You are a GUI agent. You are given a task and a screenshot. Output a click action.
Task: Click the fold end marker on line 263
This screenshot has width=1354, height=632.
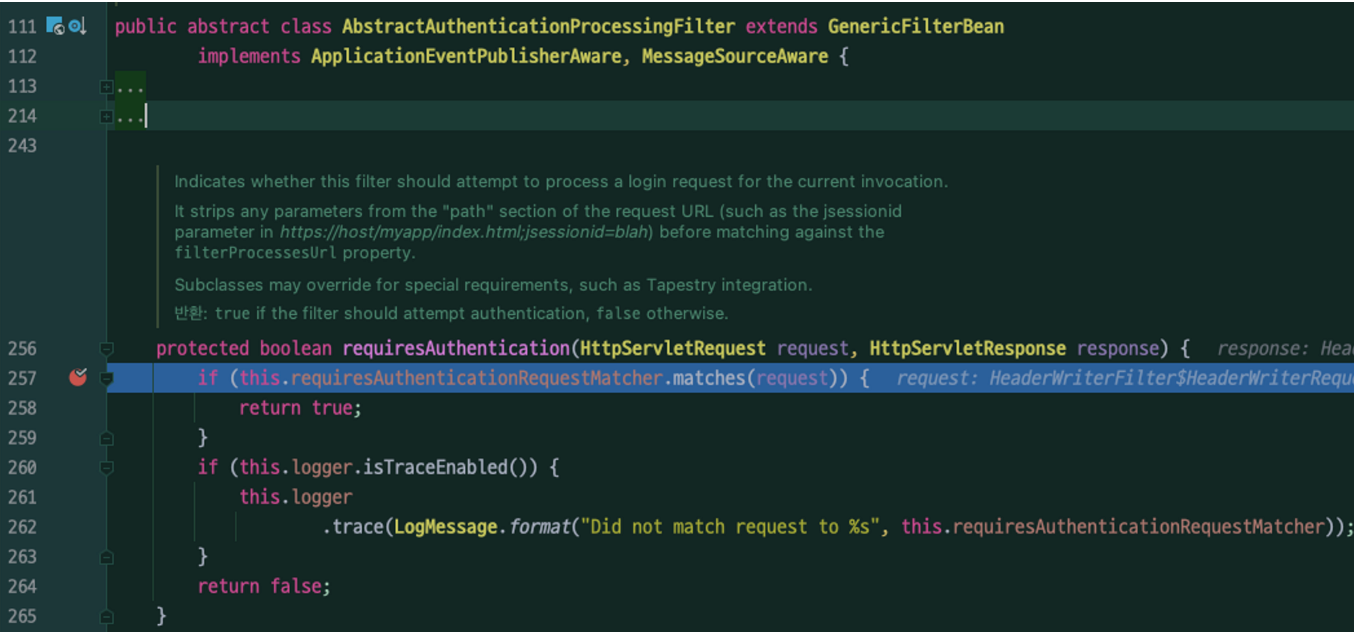click(x=107, y=557)
